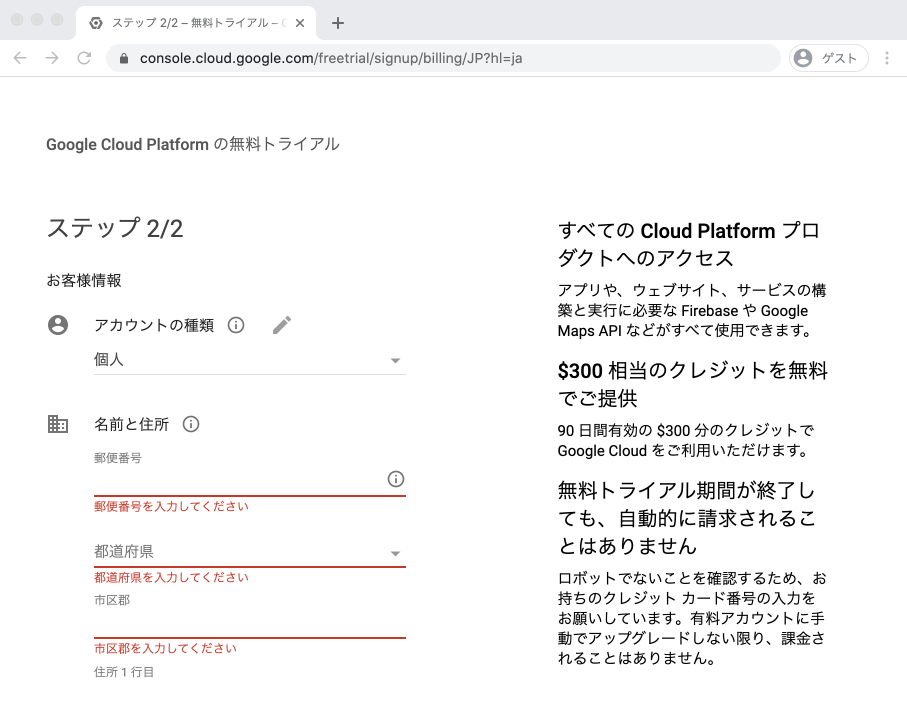Click the lock icon in the address bar
This screenshot has width=907, height=705.
(123, 58)
